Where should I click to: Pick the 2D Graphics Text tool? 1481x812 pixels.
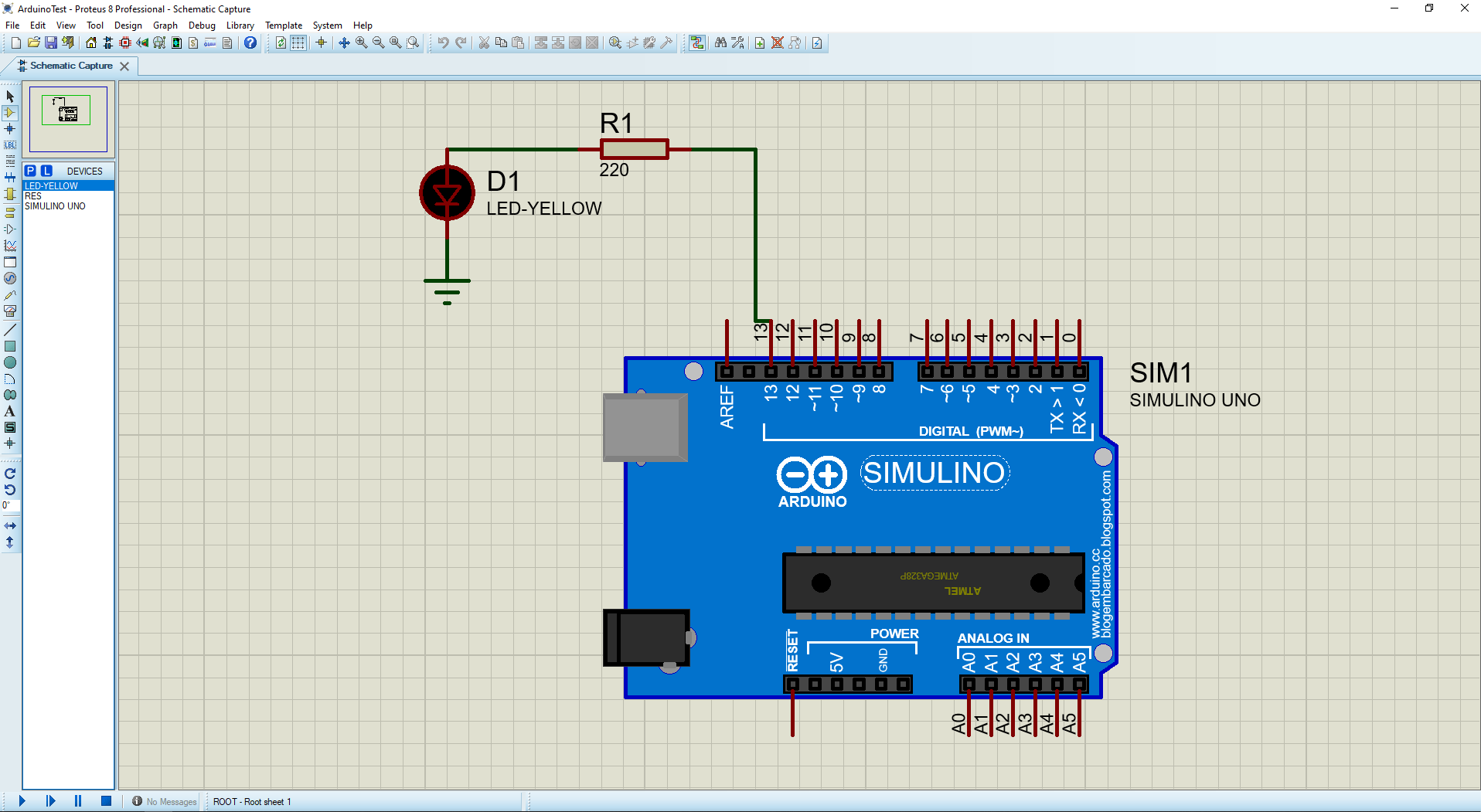(10, 411)
